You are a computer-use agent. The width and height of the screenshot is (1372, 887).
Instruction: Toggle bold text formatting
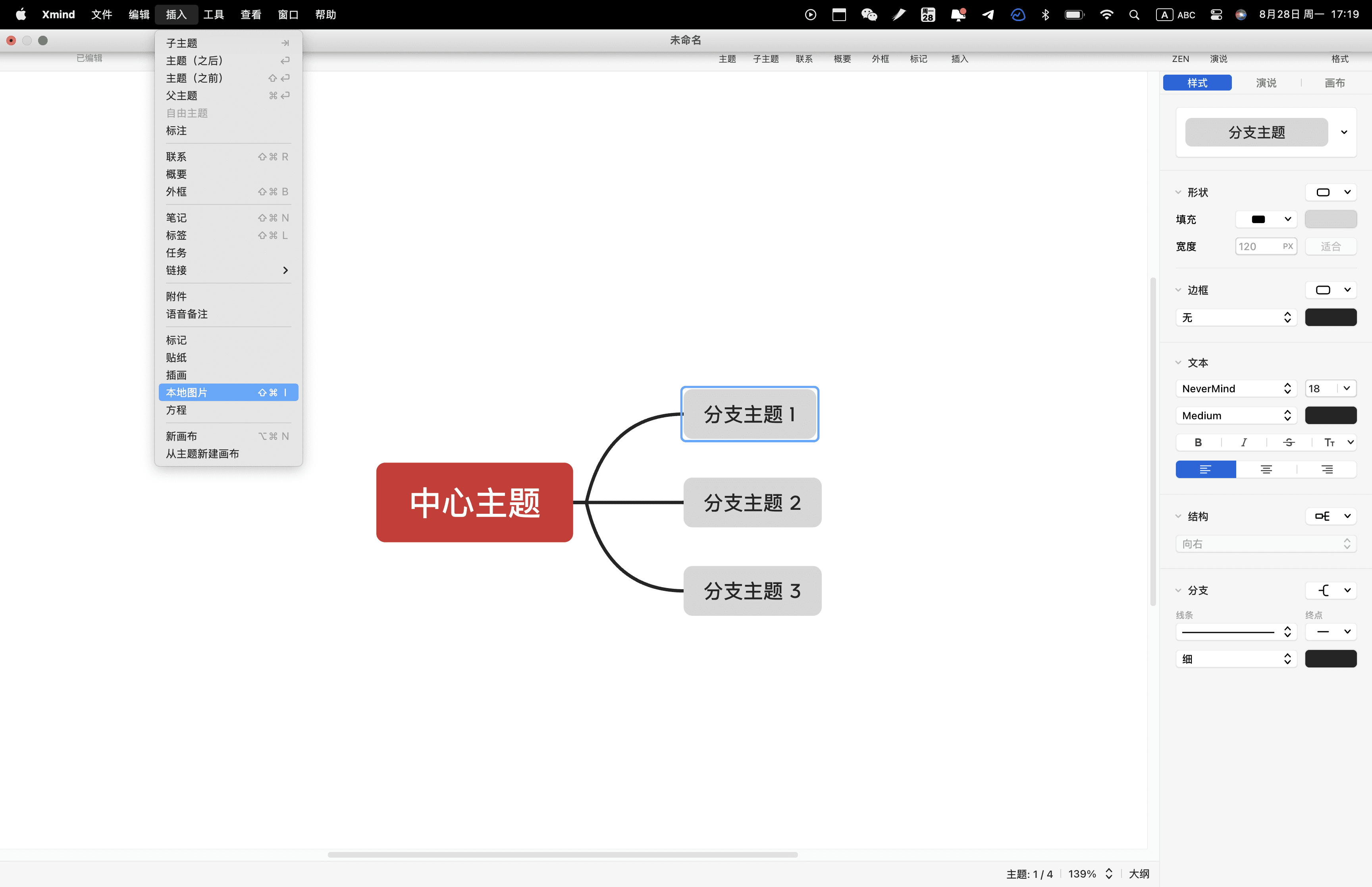click(x=1198, y=442)
